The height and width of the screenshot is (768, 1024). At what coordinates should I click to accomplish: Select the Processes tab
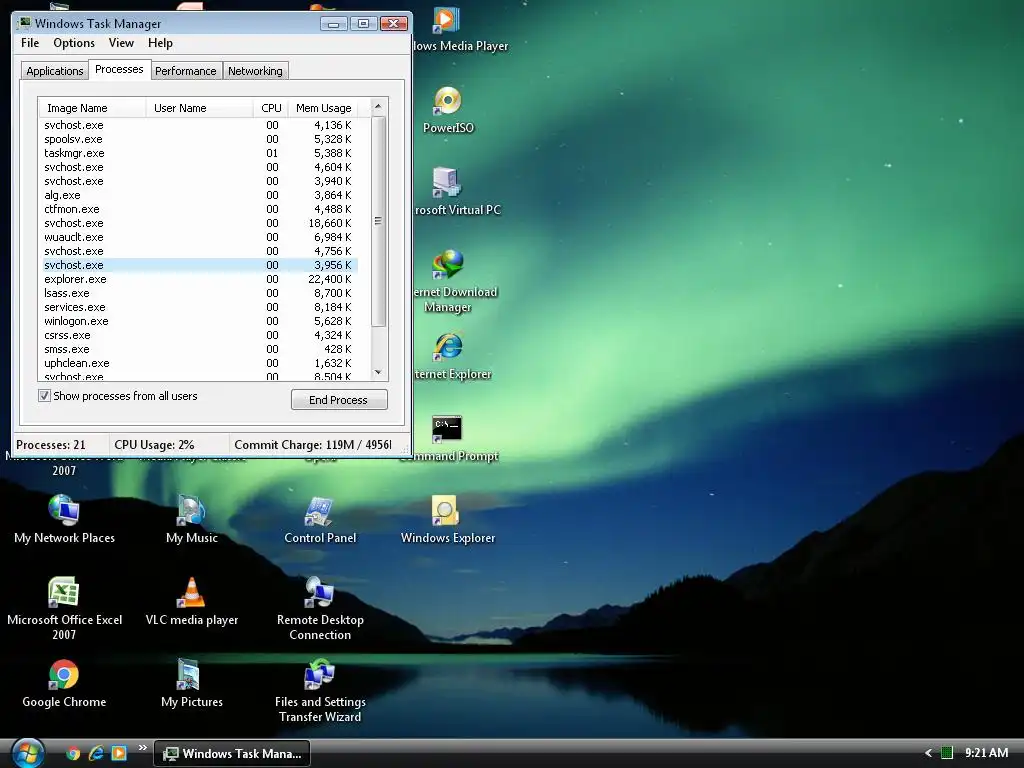click(119, 69)
